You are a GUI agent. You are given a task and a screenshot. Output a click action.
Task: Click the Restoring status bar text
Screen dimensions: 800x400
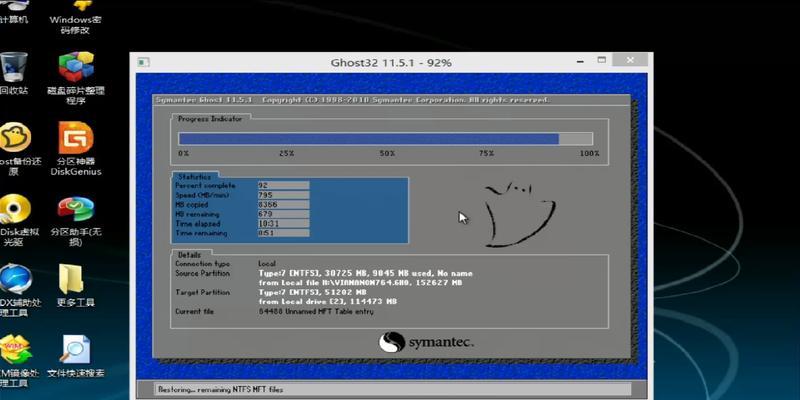(x=219, y=389)
